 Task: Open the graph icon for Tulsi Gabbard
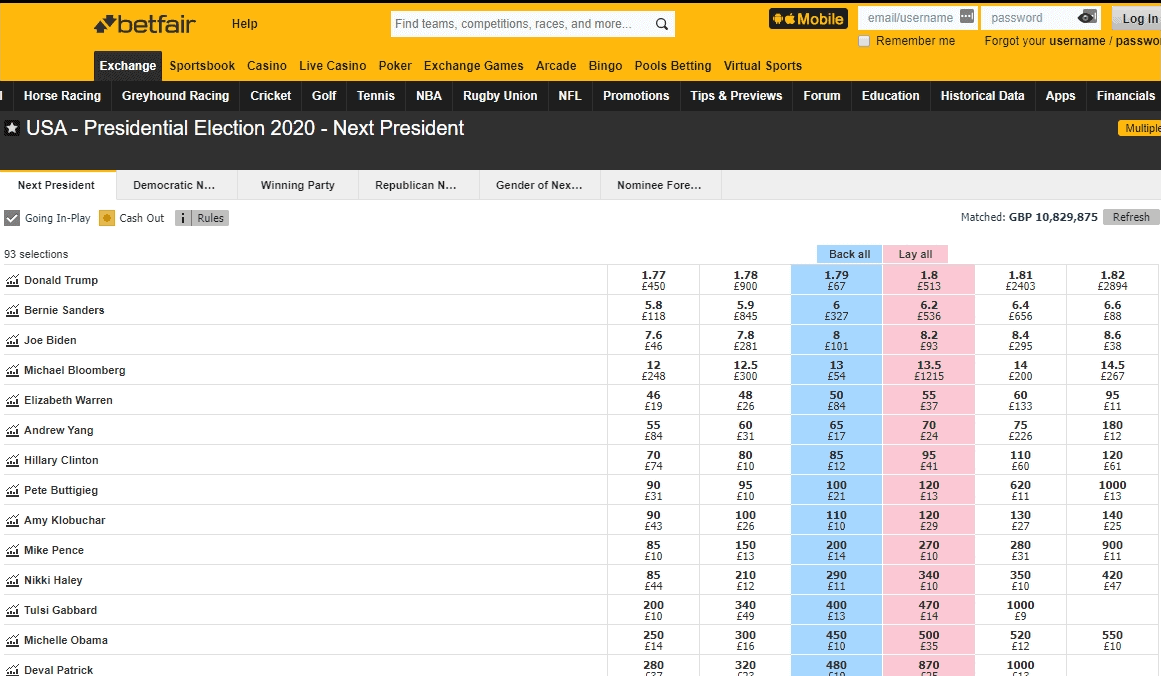[12, 610]
